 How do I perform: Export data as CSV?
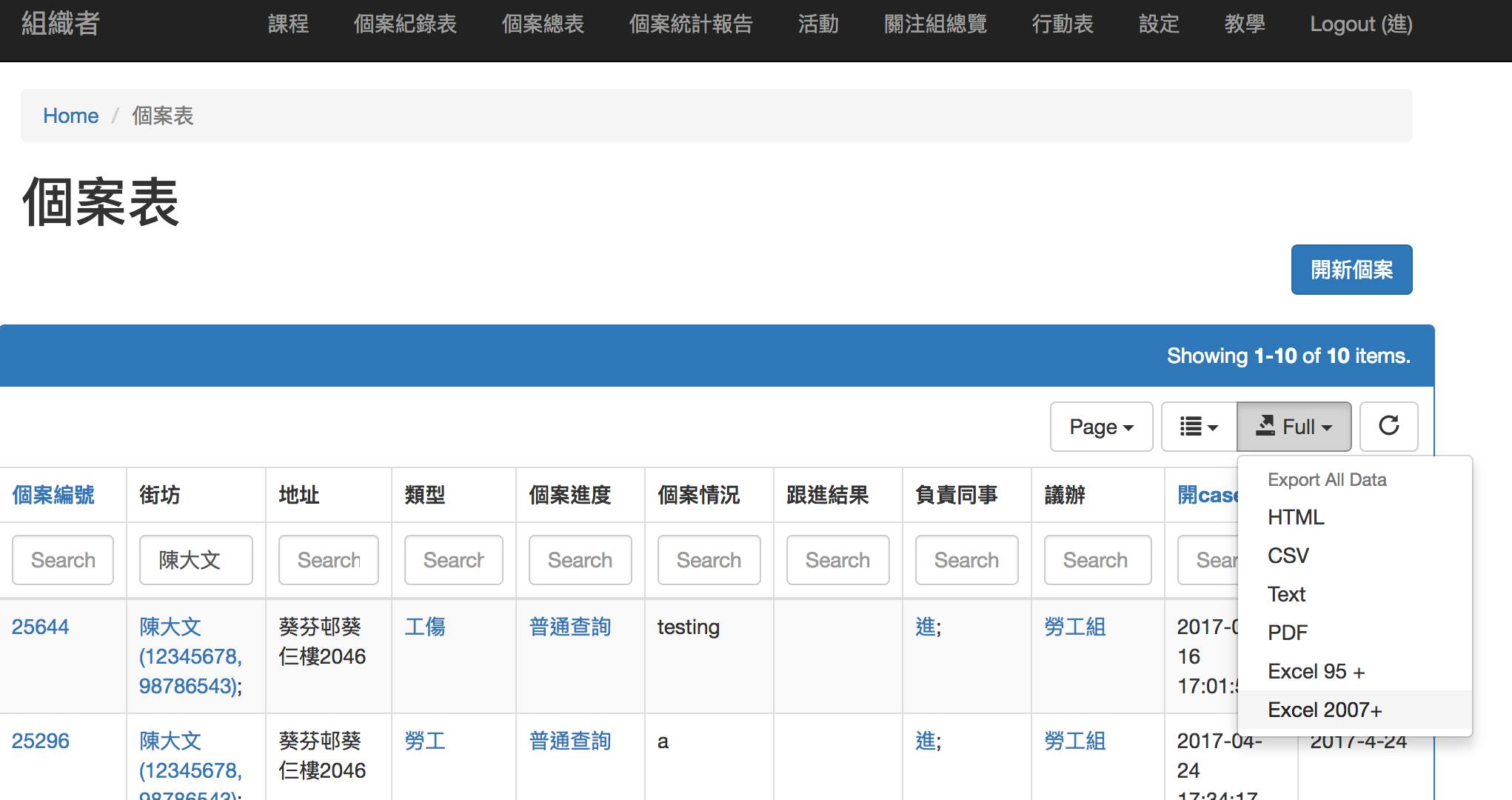[x=1288, y=556]
